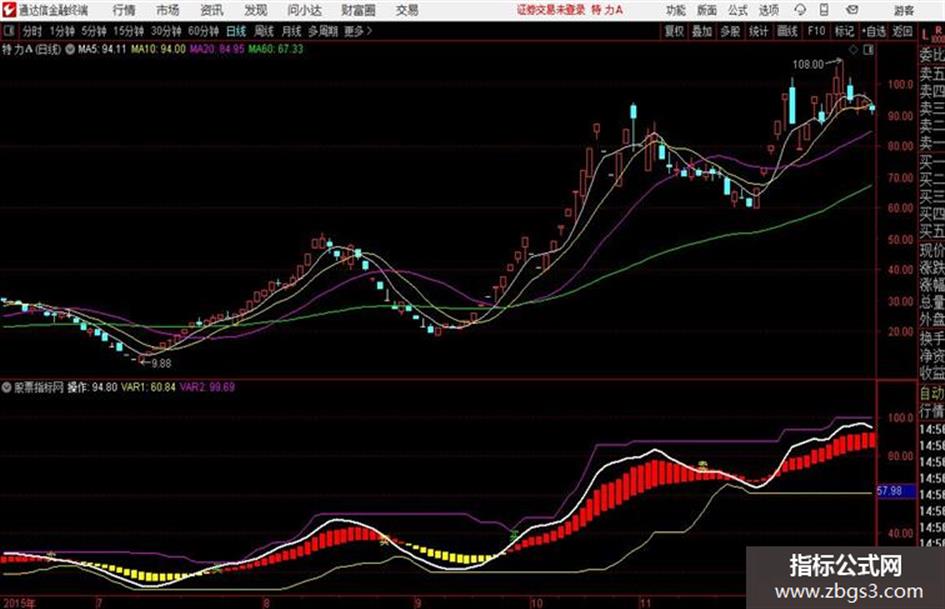945x609 pixels.
Task: Click the 叠加 overlay button
Action: (x=702, y=31)
